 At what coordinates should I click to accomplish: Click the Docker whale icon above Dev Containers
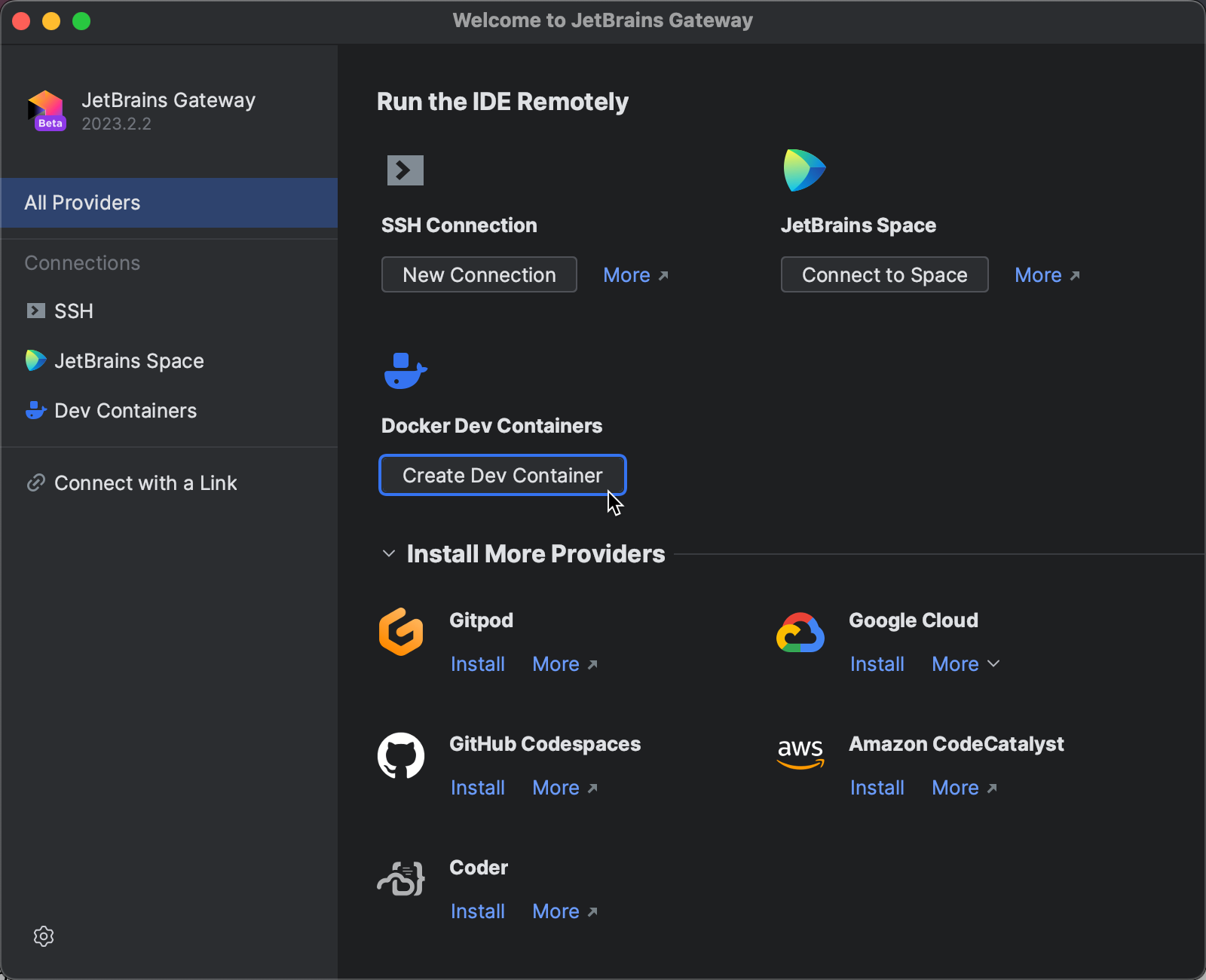click(x=405, y=371)
